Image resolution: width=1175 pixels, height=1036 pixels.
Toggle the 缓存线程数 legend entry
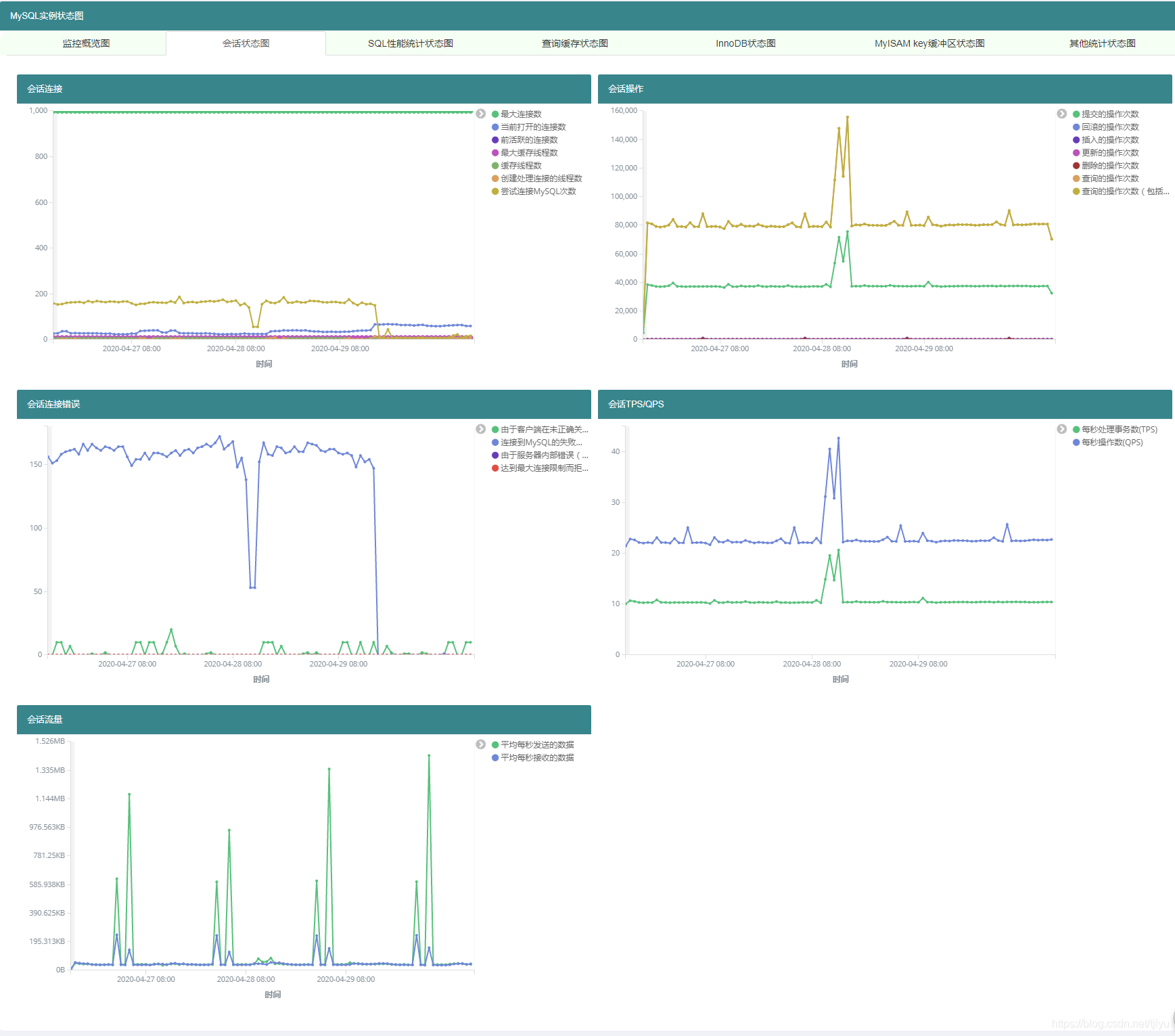coord(517,166)
